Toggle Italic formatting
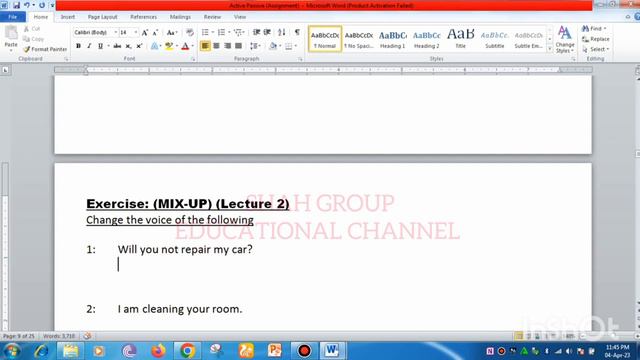 tap(89, 46)
